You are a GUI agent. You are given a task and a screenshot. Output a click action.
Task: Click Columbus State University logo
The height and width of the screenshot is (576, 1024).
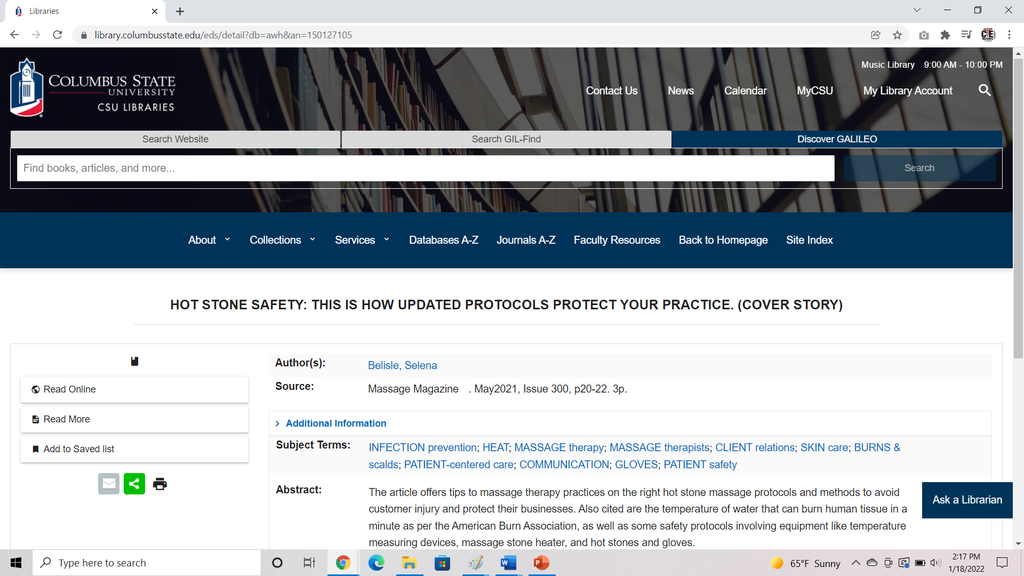[93, 90]
